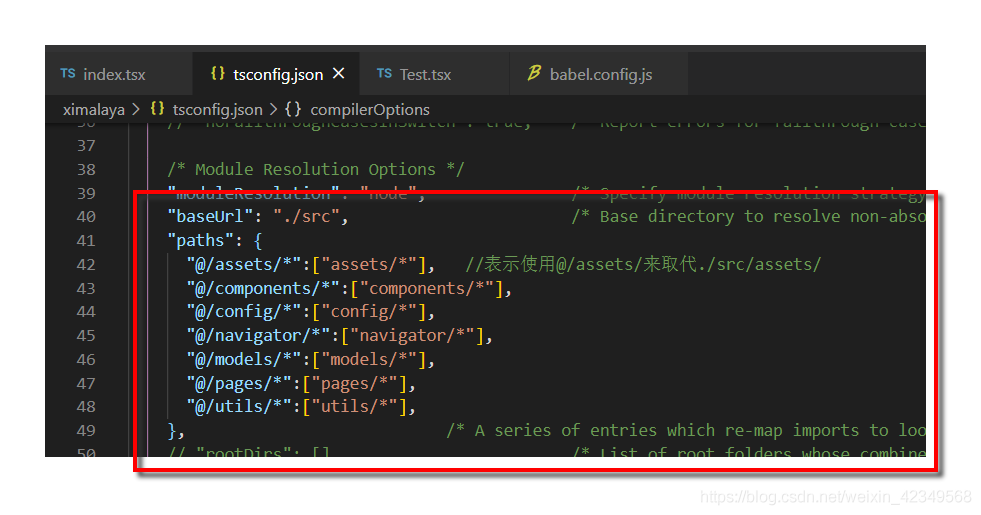Screen dimensions: 981x515
Task: Click the "@/components/*" key
Action: tap(263, 288)
